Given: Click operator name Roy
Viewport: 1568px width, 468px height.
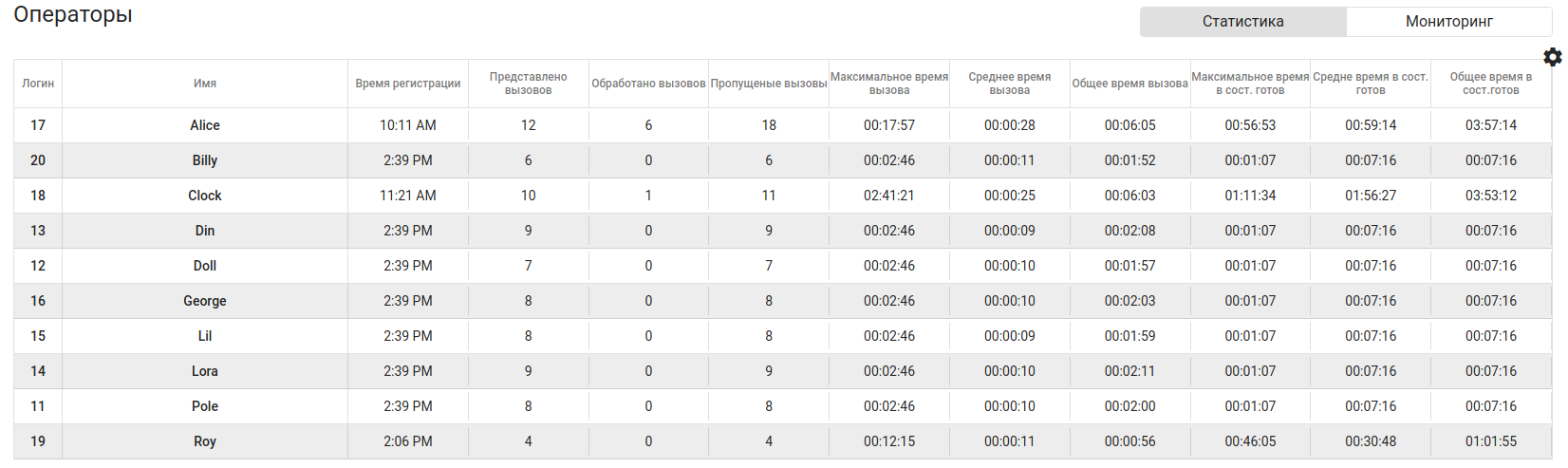Looking at the screenshot, I should point(205,441).
